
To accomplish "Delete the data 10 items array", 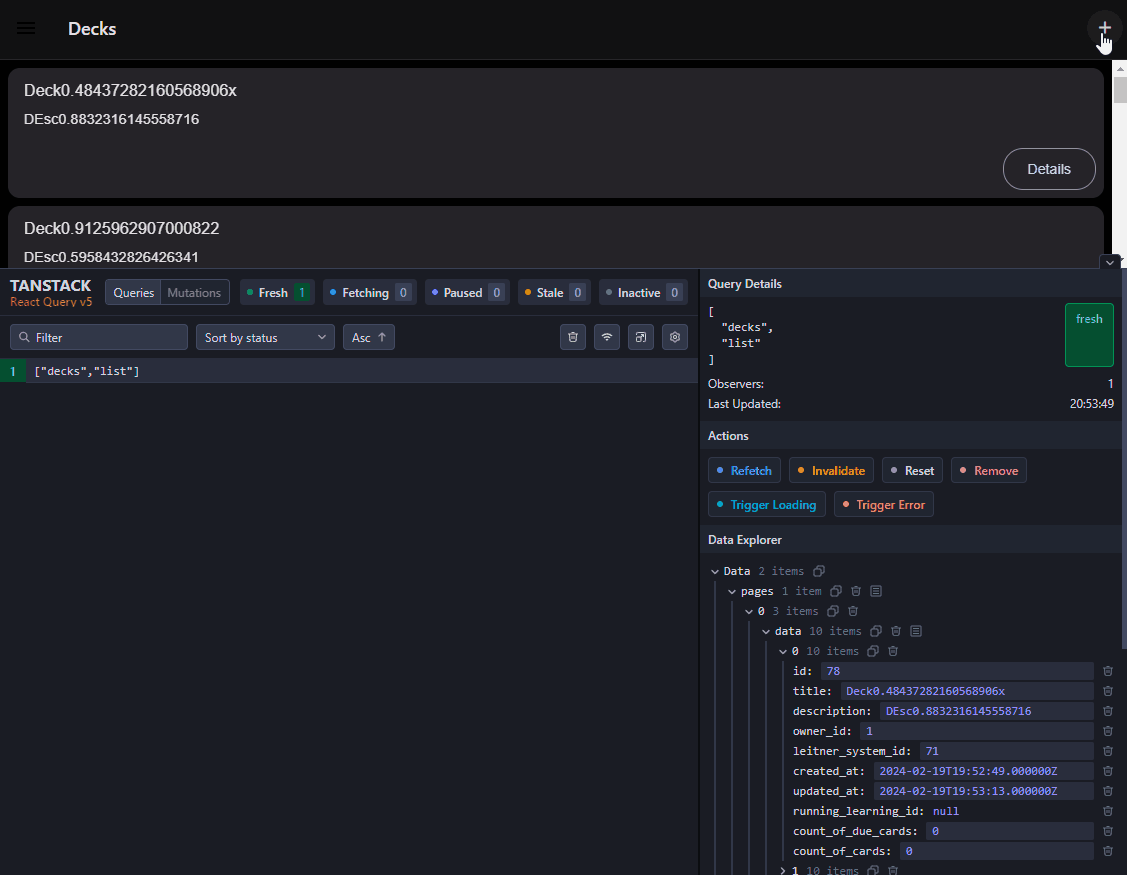I will coord(896,631).
